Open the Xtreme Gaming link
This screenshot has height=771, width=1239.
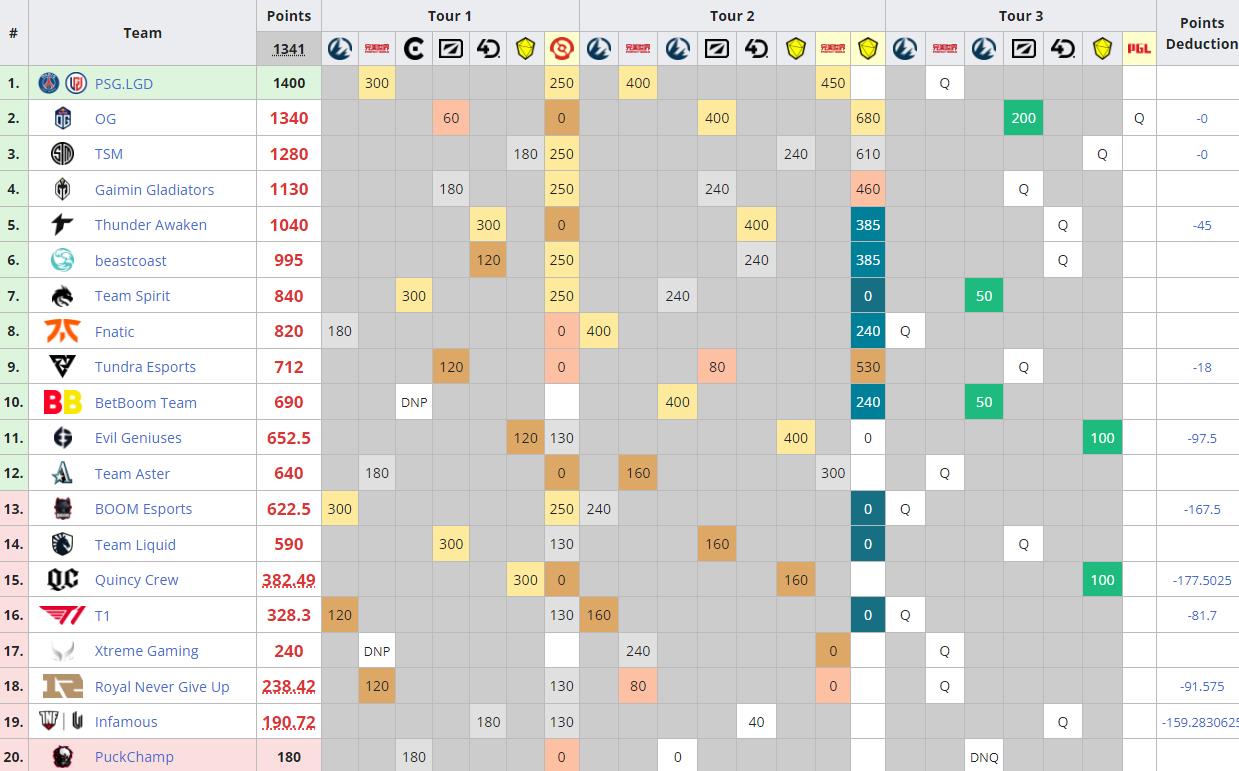[146, 651]
